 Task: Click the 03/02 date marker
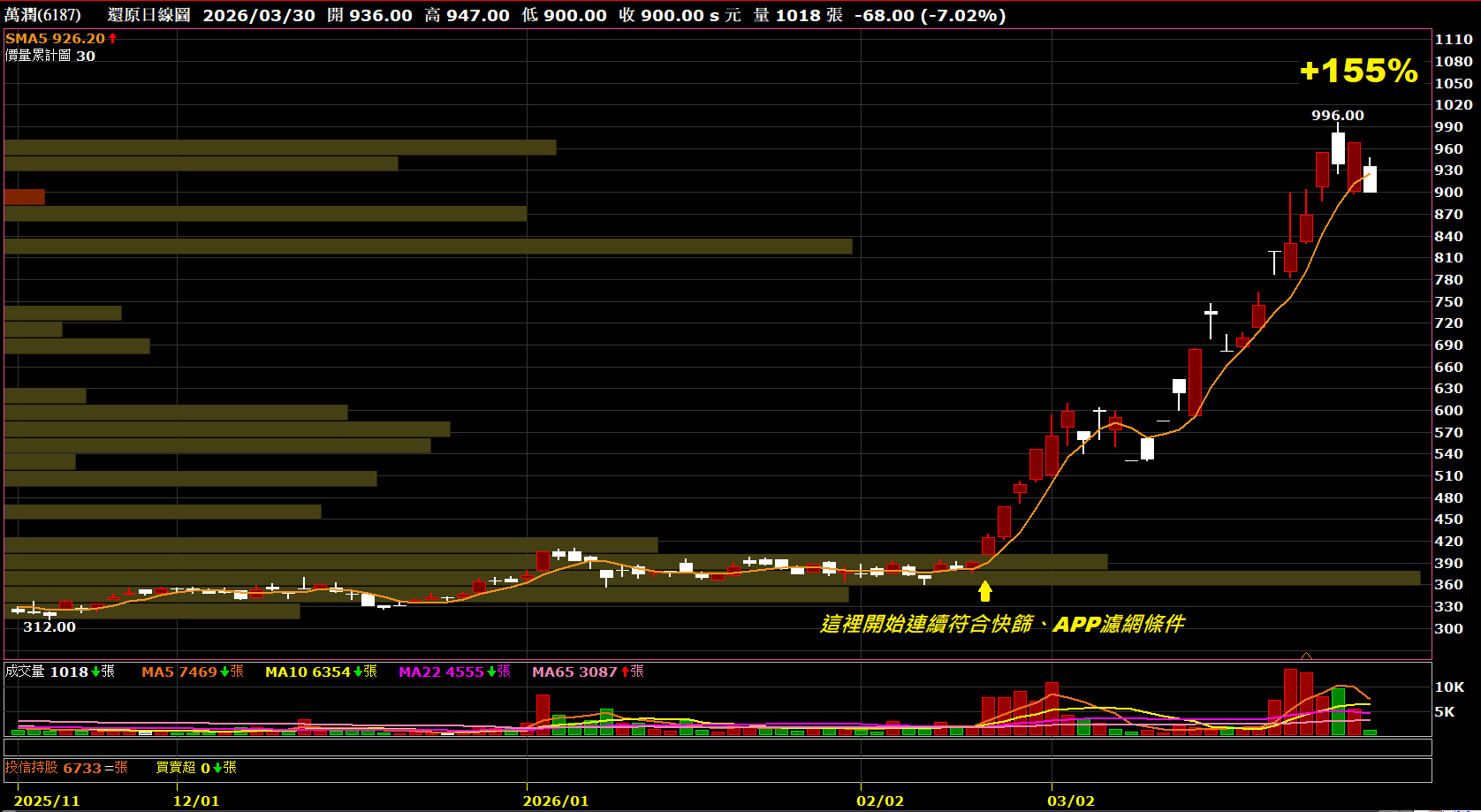(1071, 801)
